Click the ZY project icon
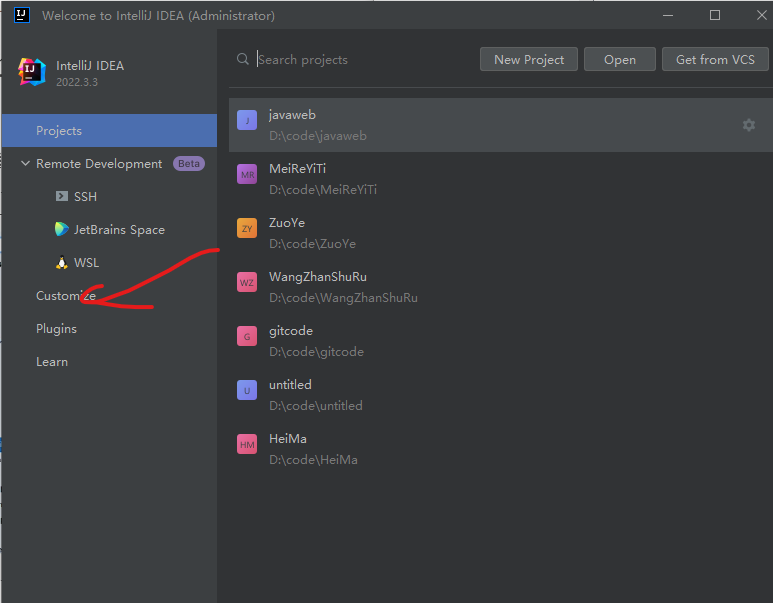Viewport: 773px width, 603px height. pos(247,228)
